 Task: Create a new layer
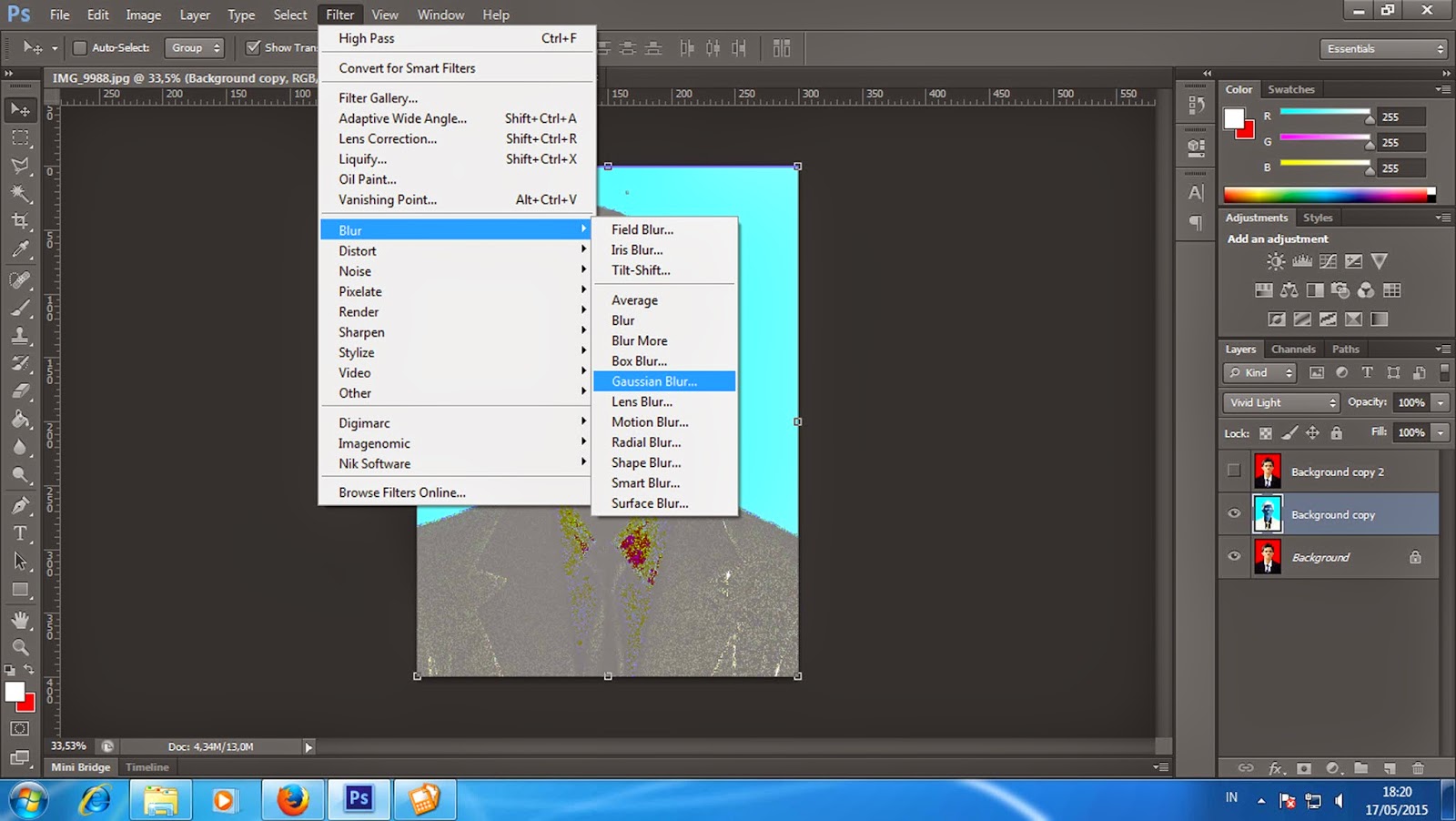click(x=1390, y=768)
